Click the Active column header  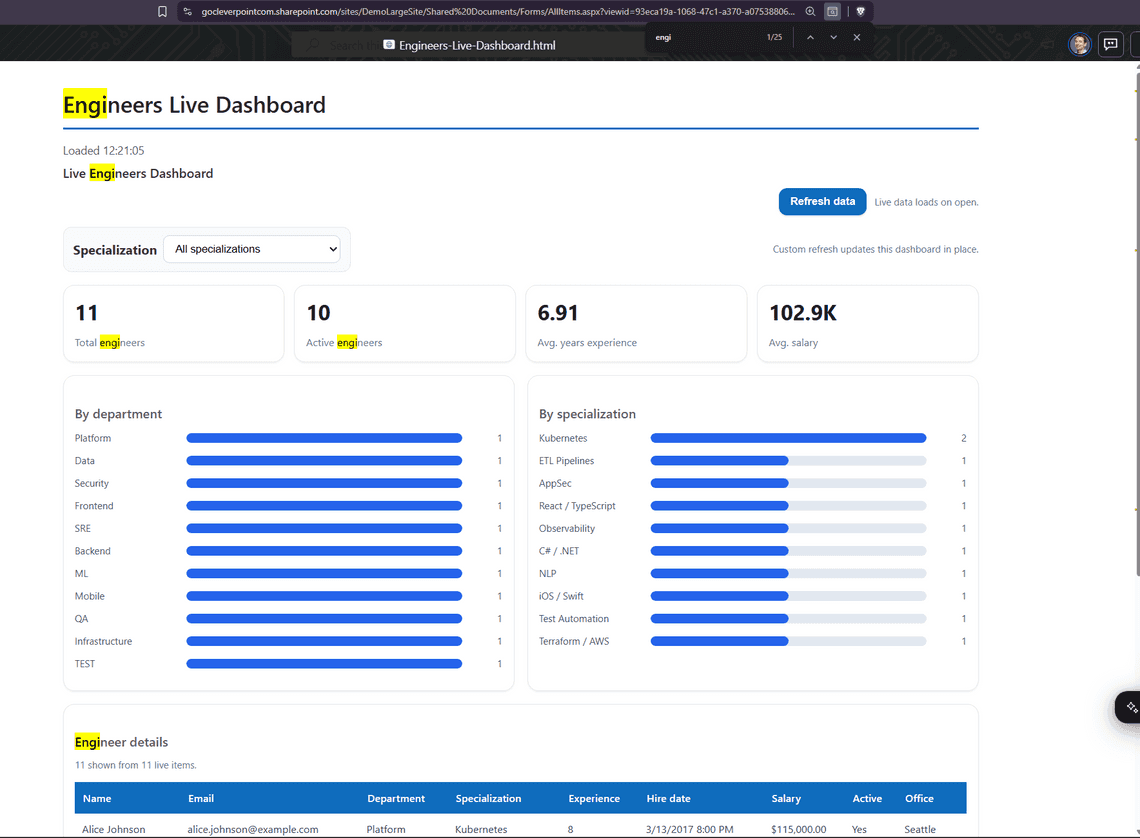pos(867,798)
